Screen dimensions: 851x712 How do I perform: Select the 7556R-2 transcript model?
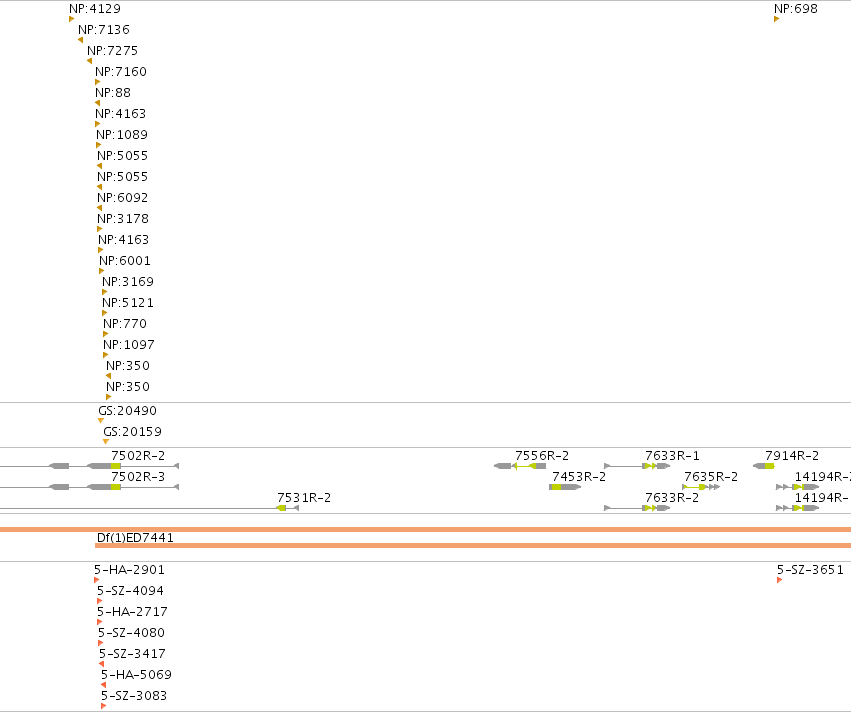point(520,466)
